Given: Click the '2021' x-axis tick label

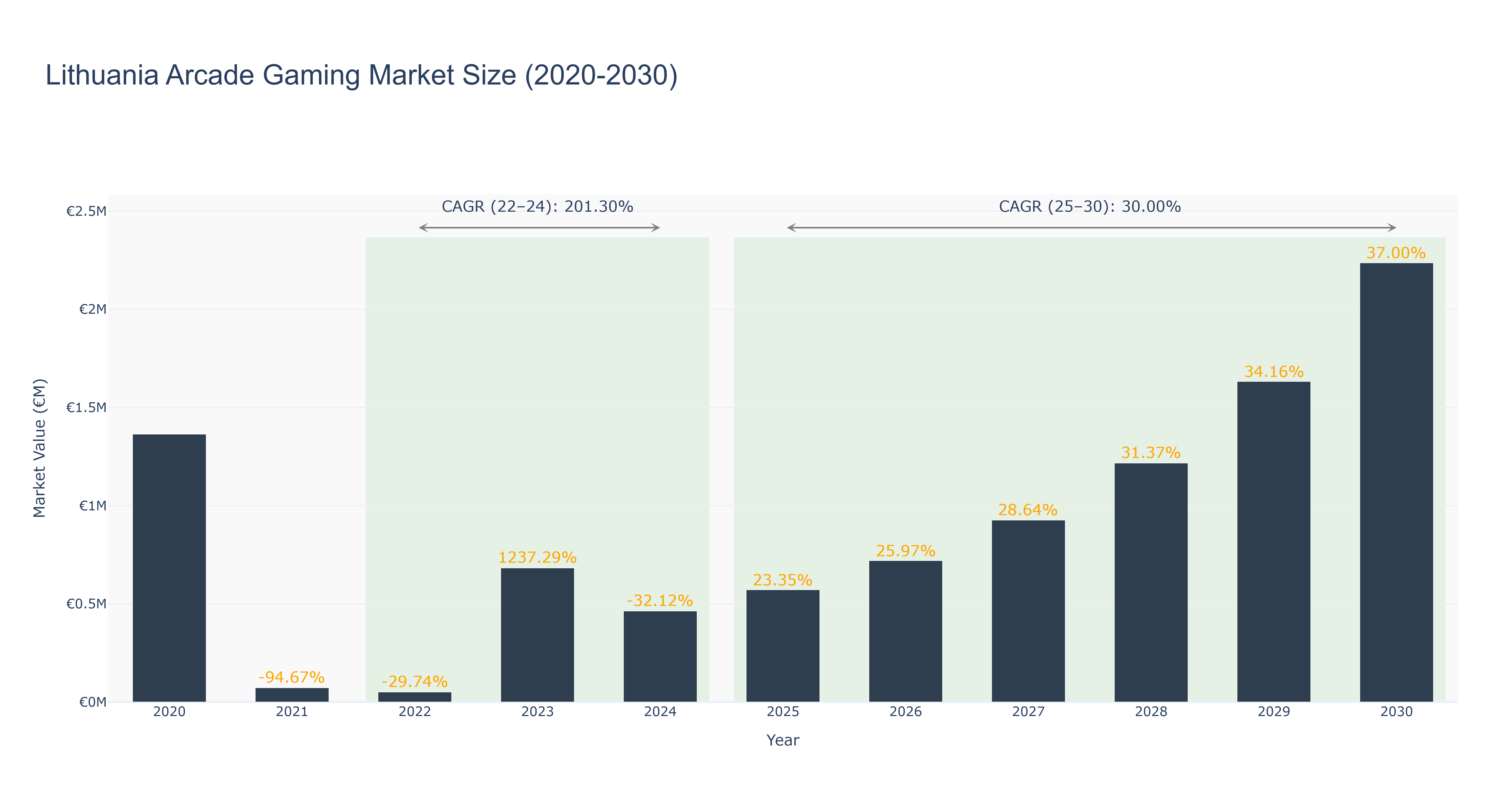Looking at the screenshot, I should 292,712.
